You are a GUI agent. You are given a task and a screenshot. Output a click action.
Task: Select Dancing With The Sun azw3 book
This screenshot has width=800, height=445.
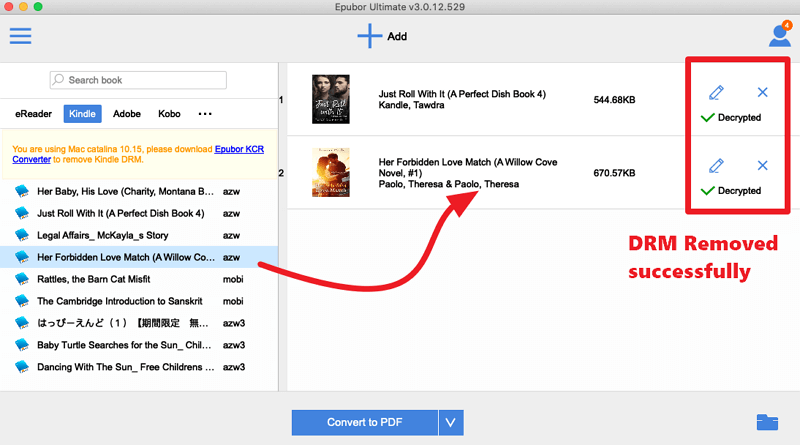[x=139, y=367]
